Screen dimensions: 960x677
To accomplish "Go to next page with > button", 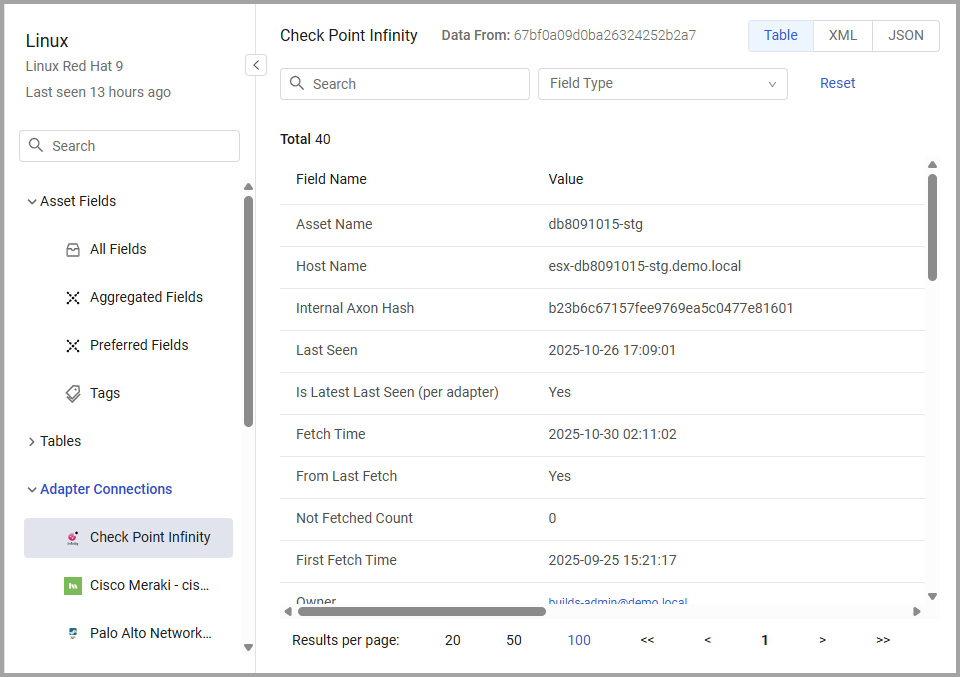I will 822,640.
